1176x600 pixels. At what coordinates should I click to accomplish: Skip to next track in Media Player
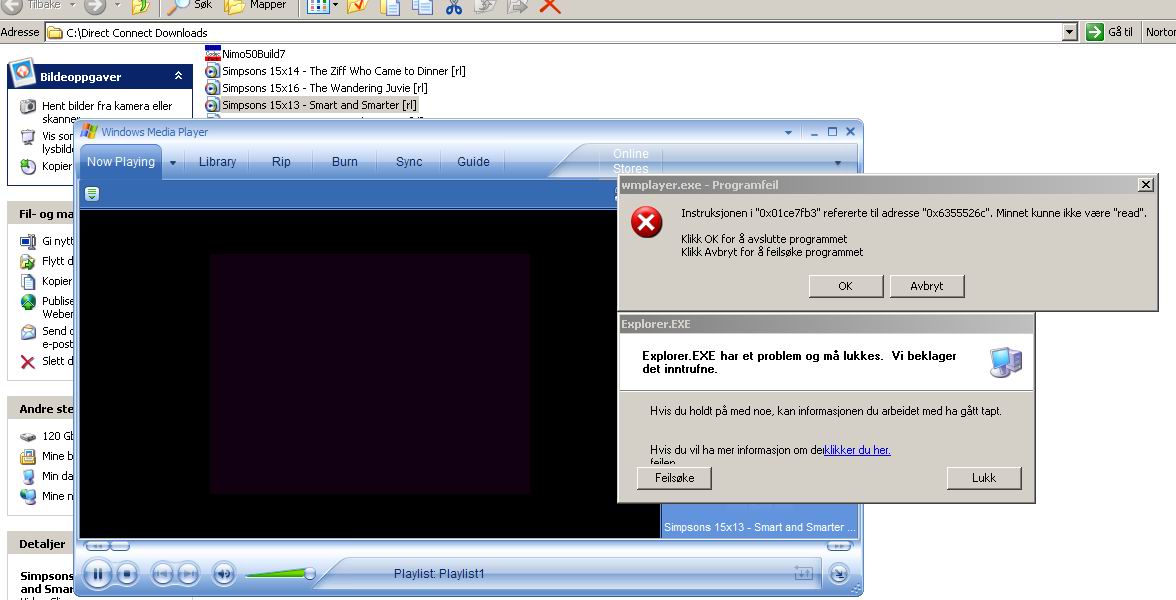188,574
